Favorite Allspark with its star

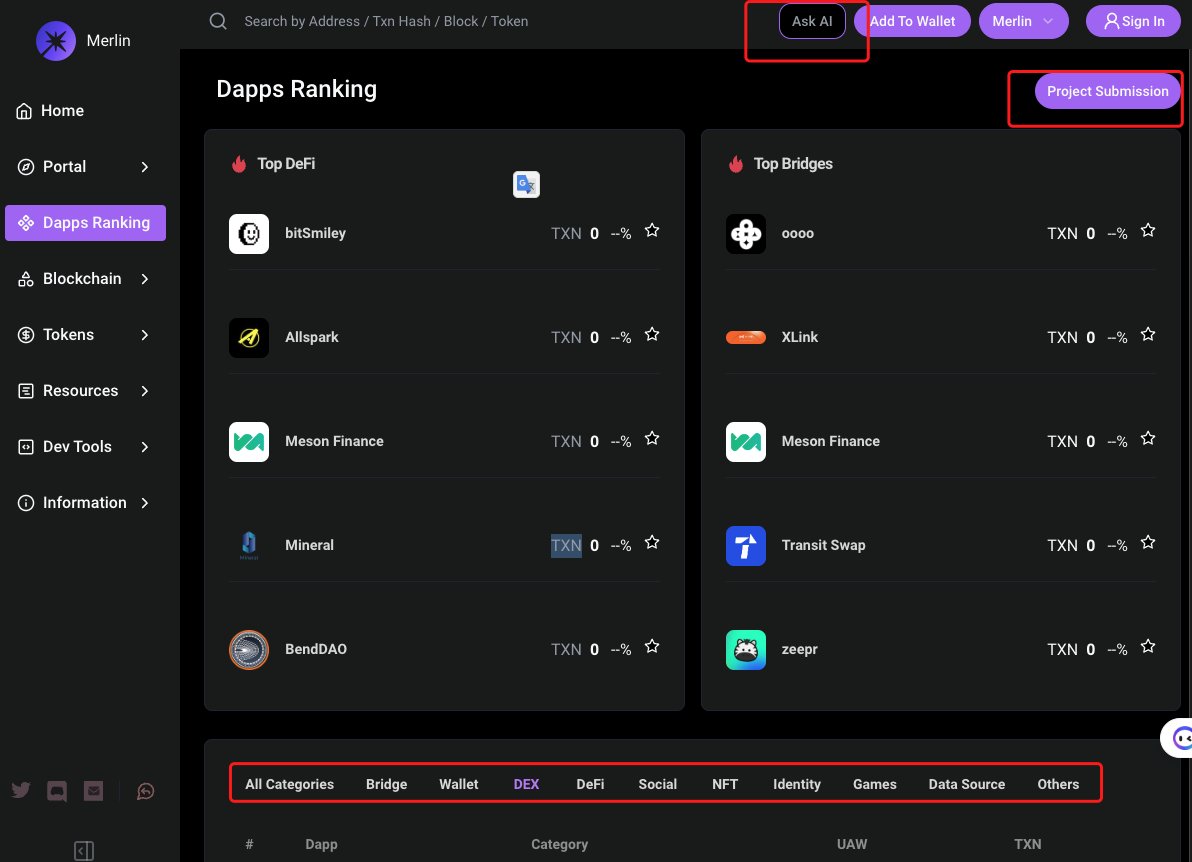click(651, 334)
